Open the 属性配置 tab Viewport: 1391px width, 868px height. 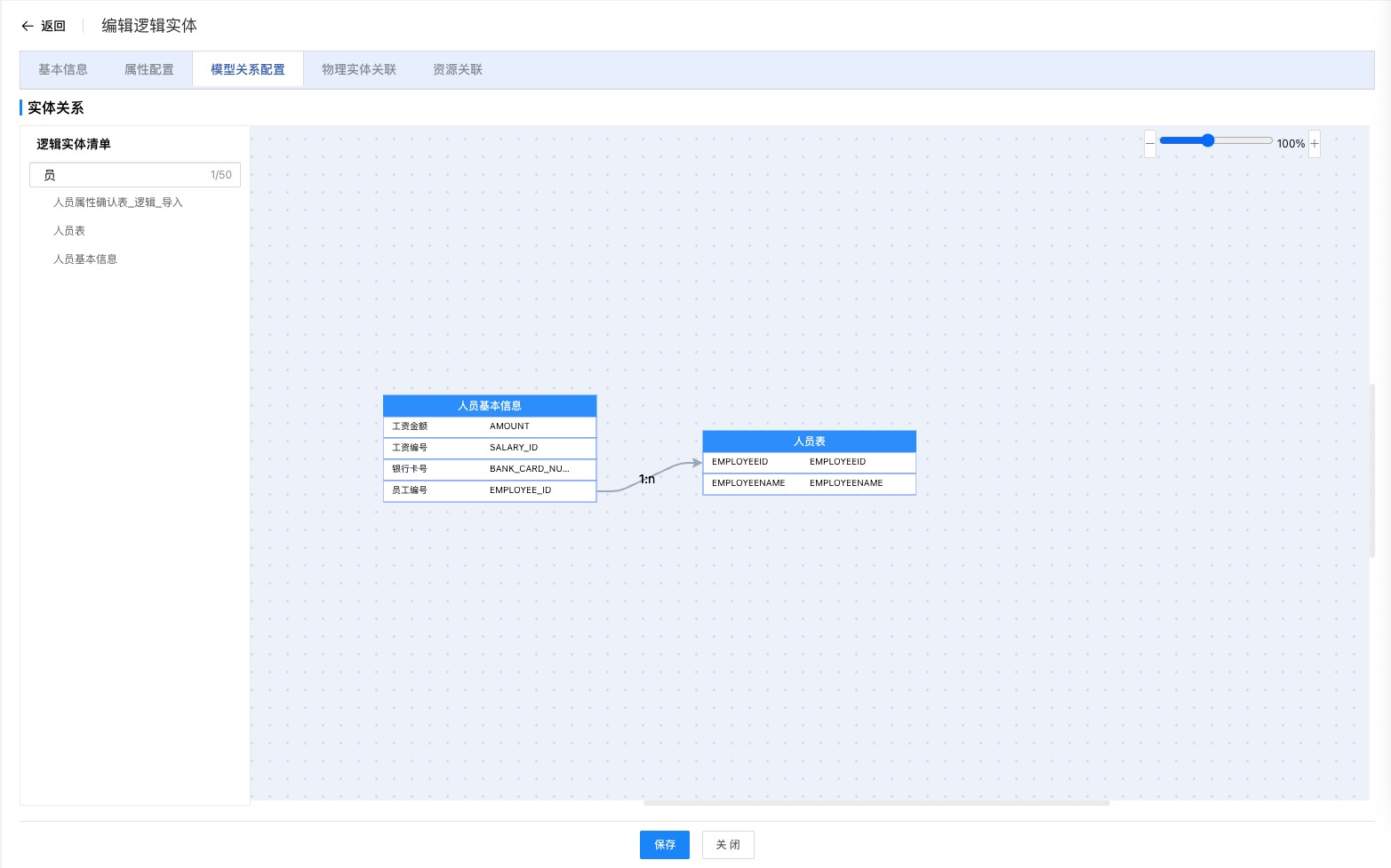click(x=148, y=69)
